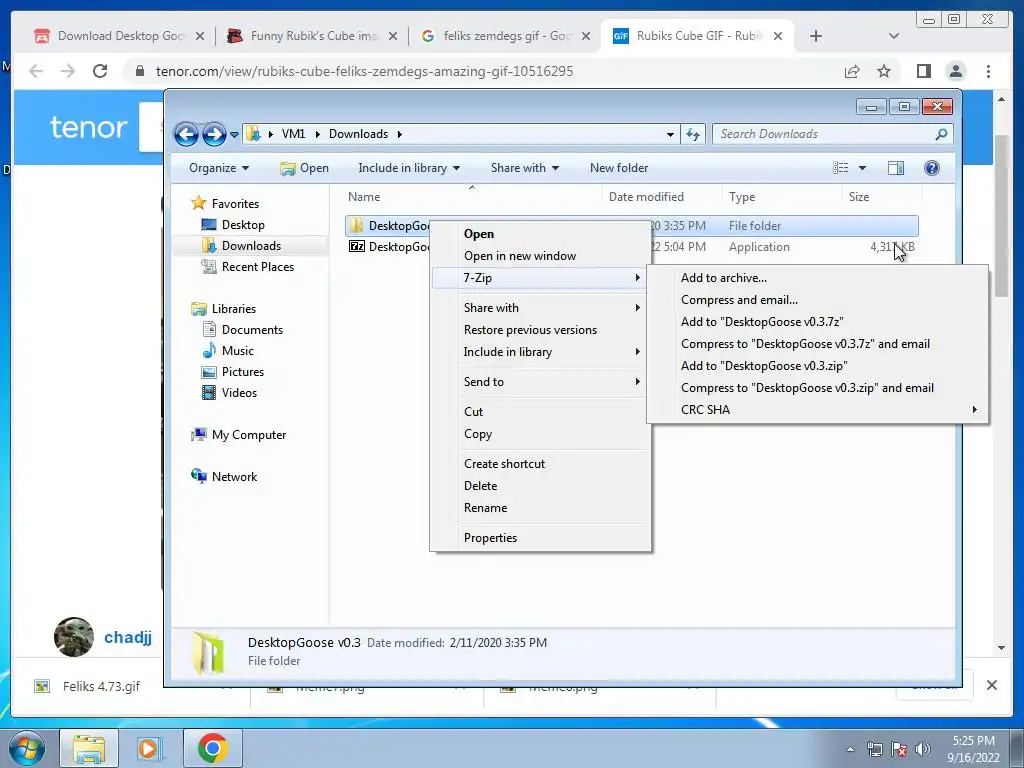The height and width of the screenshot is (768, 1024).
Task: Open Chrome side panel icon
Action: [x=923, y=71]
